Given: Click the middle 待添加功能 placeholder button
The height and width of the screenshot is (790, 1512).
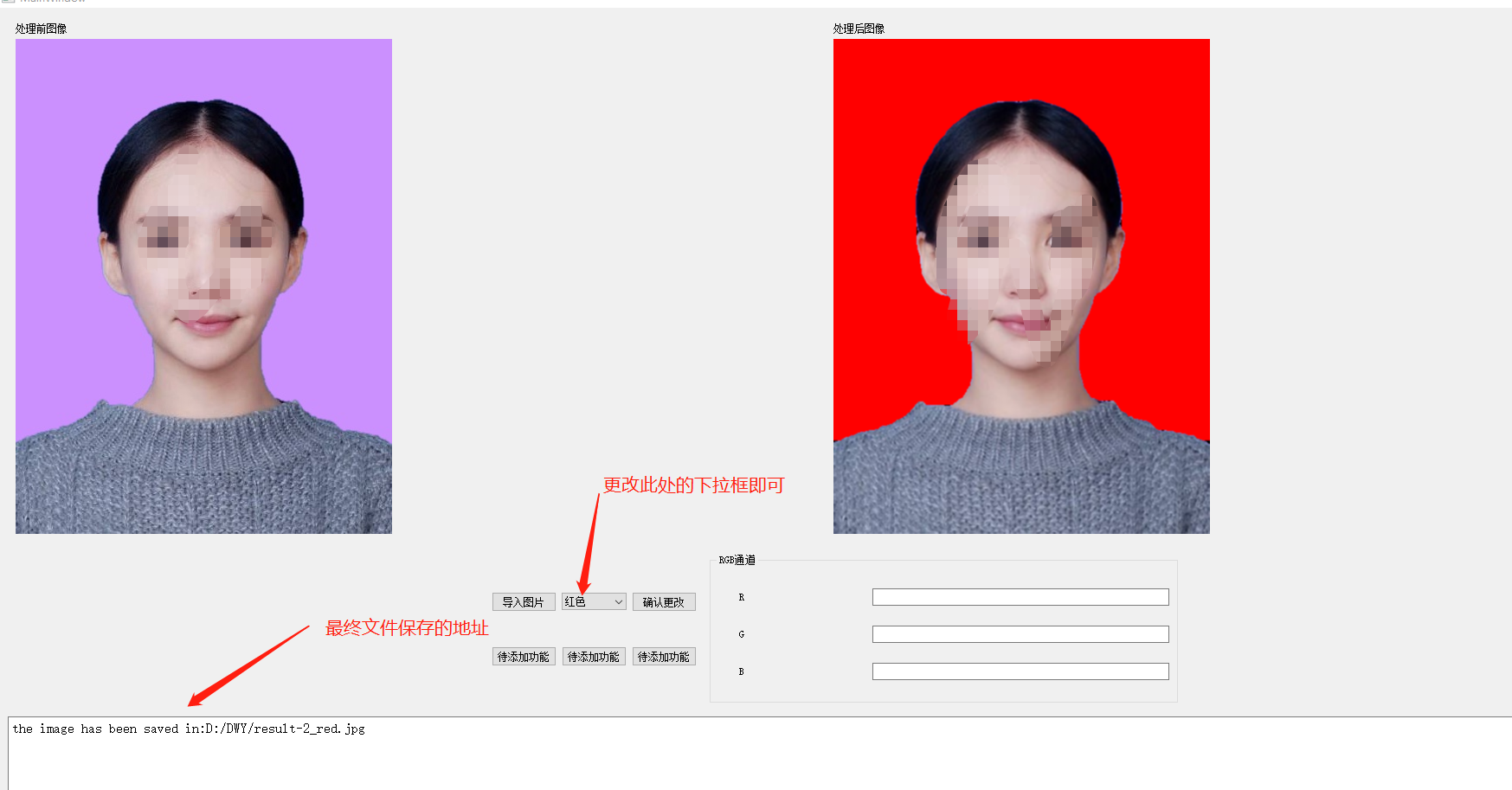Looking at the screenshot, I should (x=593, y=656).
